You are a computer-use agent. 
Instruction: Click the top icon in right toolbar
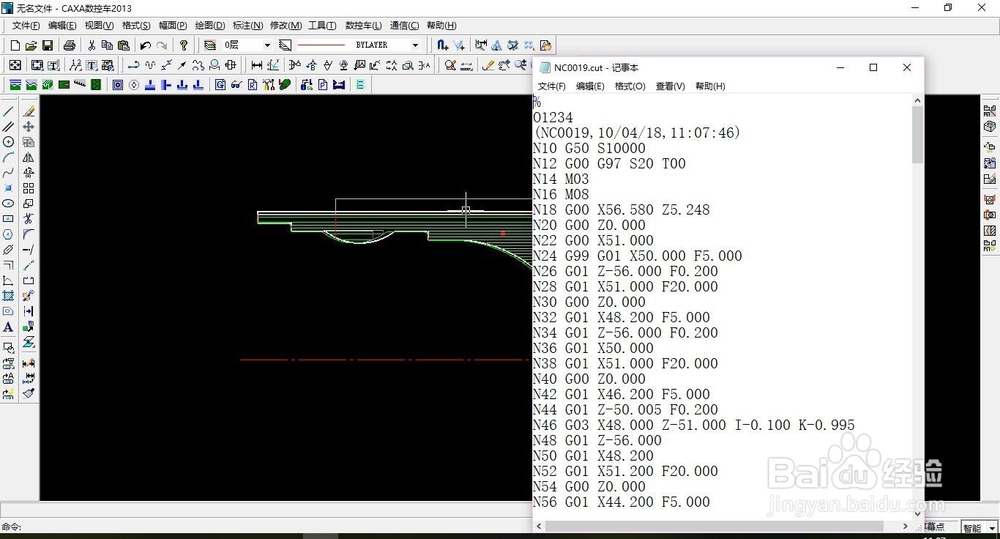click(x=989, y=111)
